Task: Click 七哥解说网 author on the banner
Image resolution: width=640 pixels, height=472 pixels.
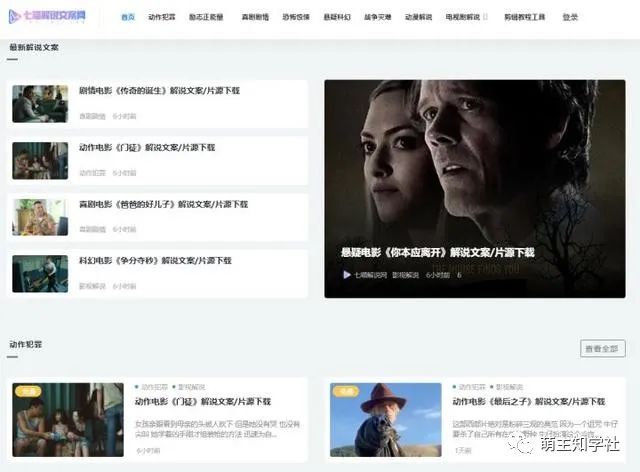Action: tap(370, 275)
